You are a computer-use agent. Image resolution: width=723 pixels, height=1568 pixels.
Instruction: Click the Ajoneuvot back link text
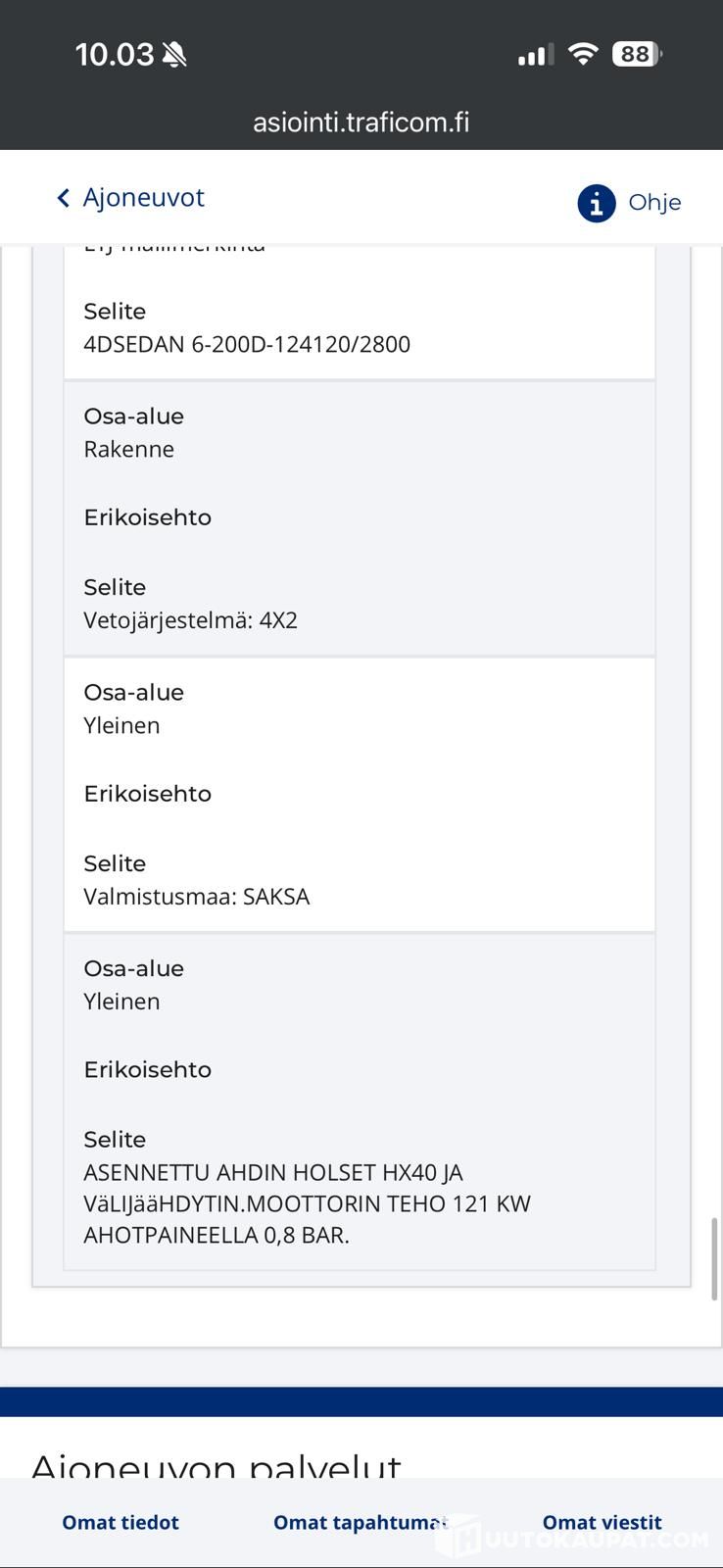143,198
